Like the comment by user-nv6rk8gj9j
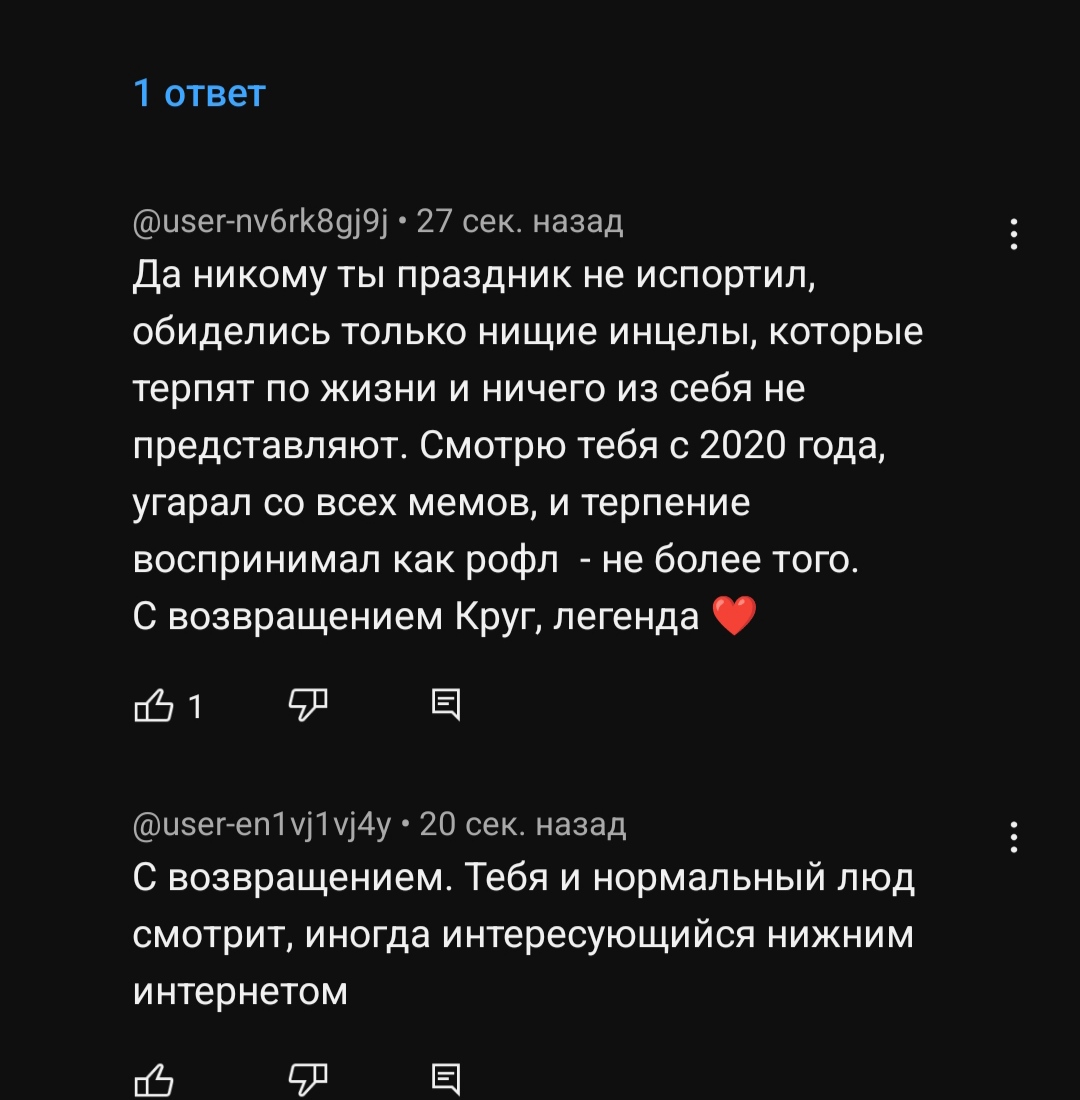The image size is (1080, 1100). 153,707
